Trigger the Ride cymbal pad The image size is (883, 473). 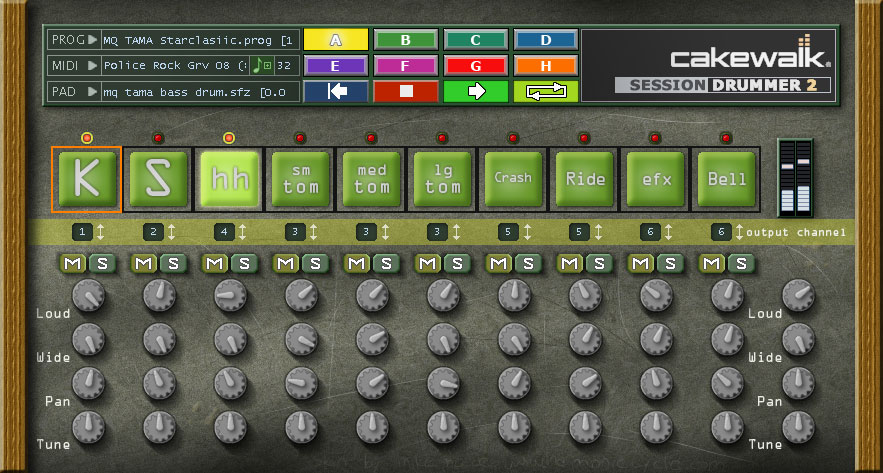(x=584, y=179)
